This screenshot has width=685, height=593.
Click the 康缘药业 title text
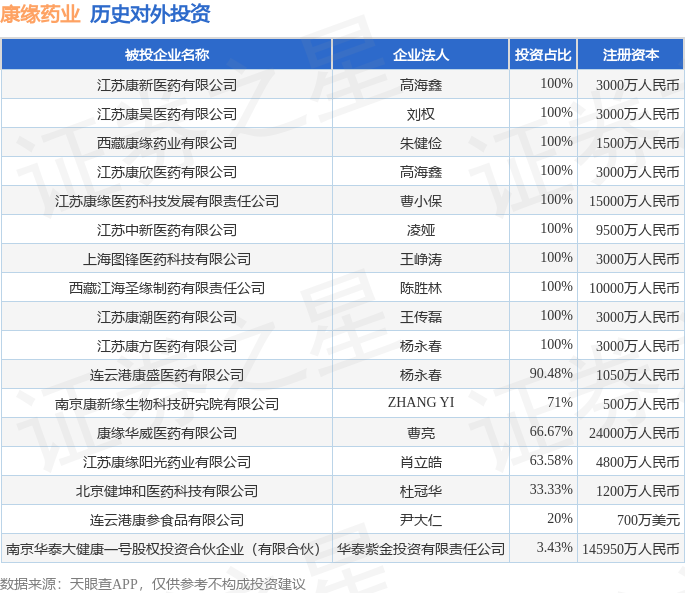(40, 14)
